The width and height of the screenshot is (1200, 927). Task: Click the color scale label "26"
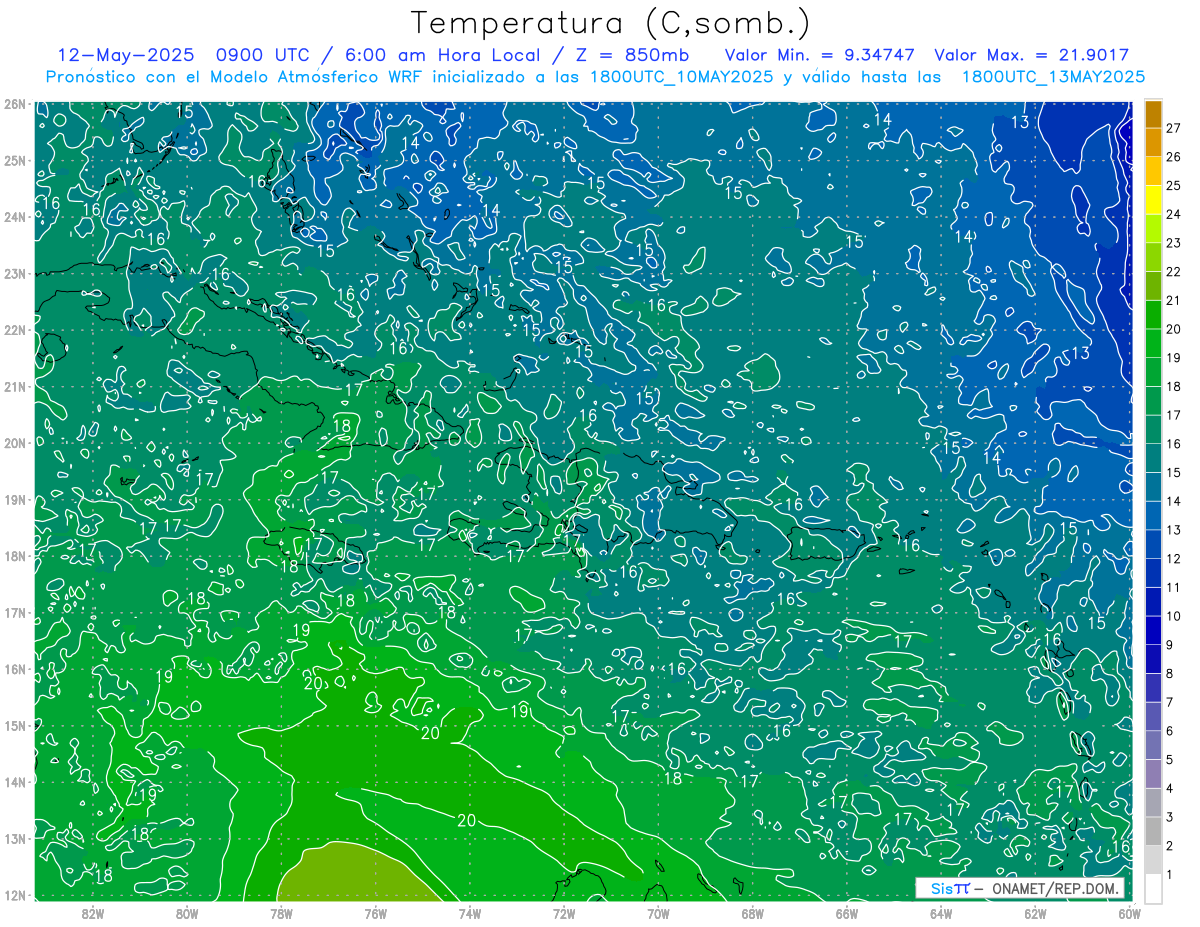pyautogui.click(x=1174, y=157)
